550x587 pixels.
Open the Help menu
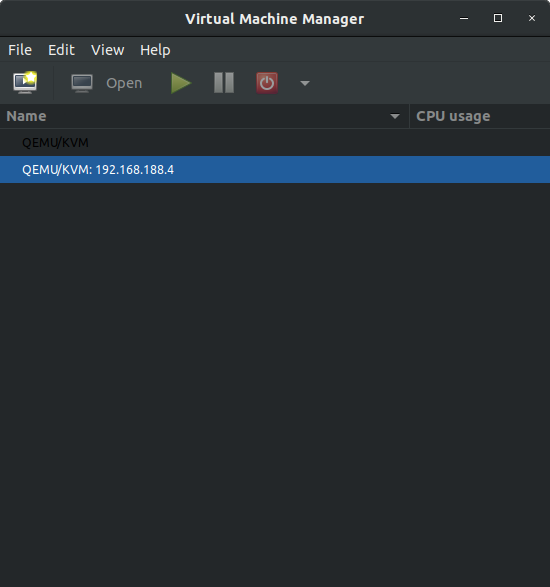(x=155, y=50)
